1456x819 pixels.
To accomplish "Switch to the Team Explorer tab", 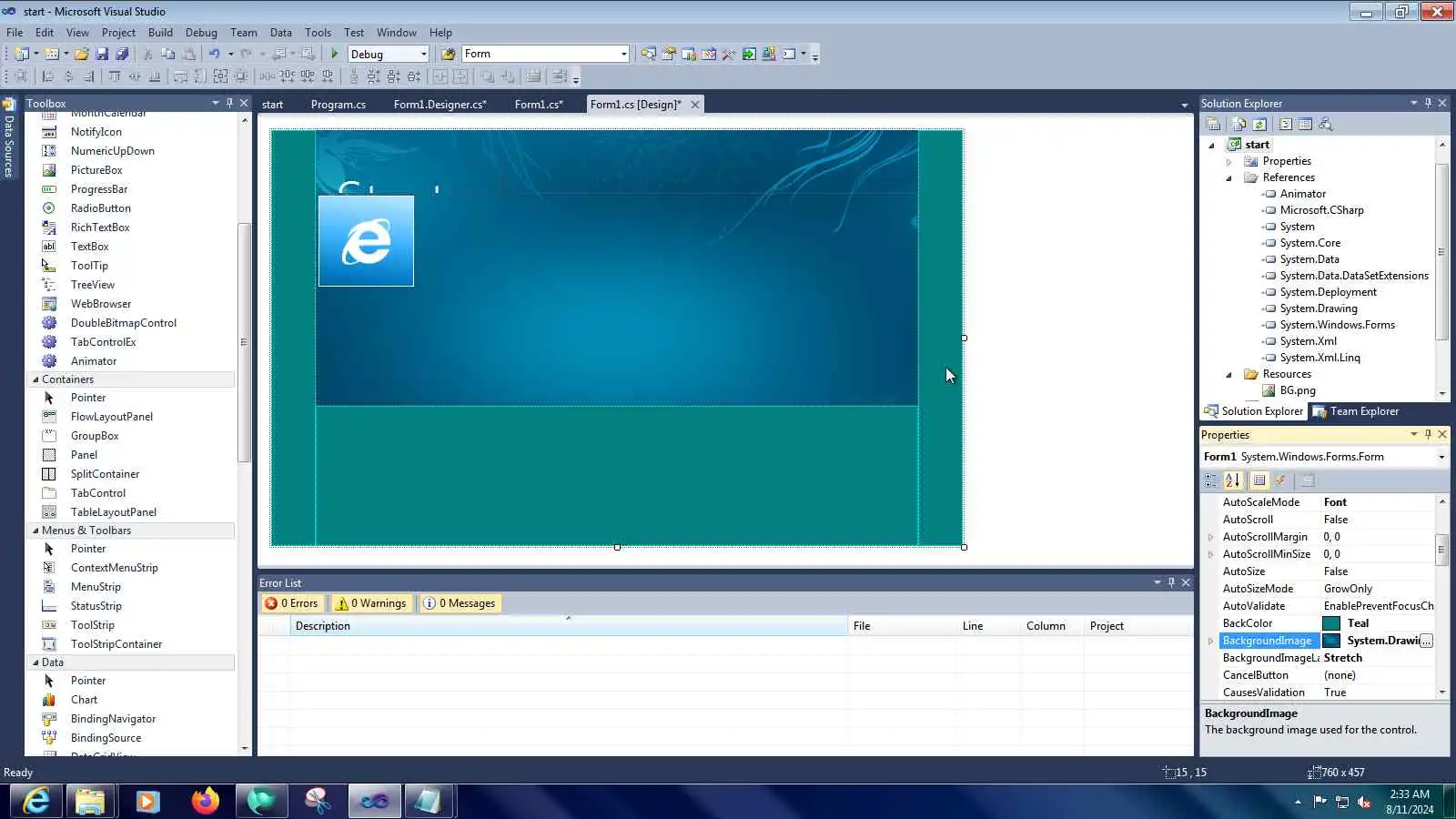I will (x=1356, y=411).
